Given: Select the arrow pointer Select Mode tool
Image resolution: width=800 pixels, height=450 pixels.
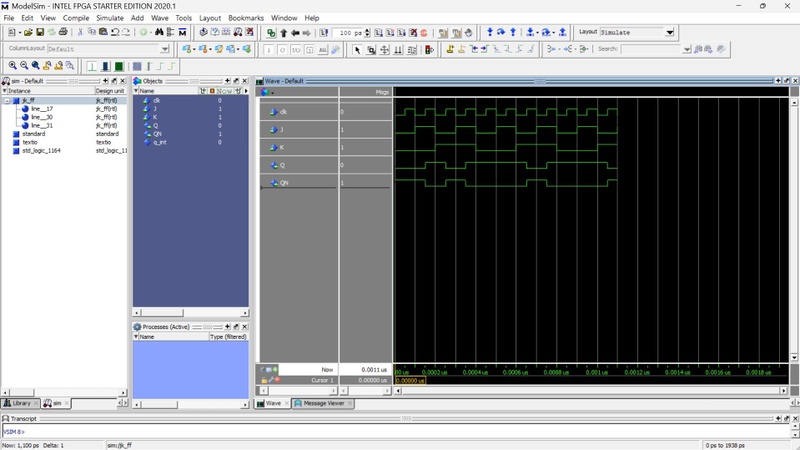Looking at the screenshot, I should (357, 49).
